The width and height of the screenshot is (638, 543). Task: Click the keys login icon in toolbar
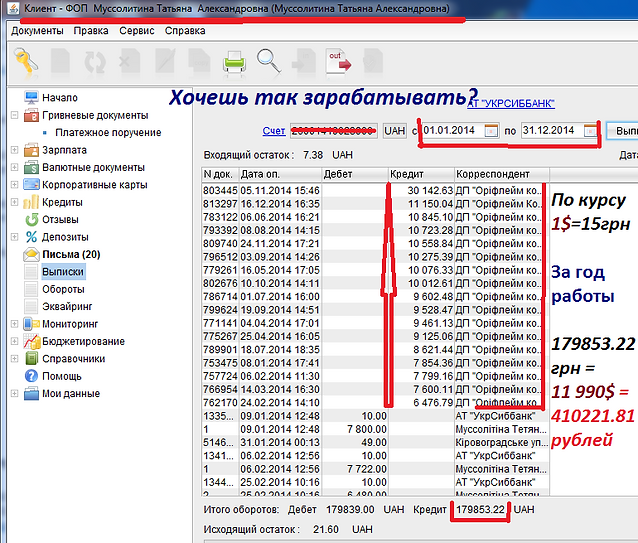[x=26, y=61]
